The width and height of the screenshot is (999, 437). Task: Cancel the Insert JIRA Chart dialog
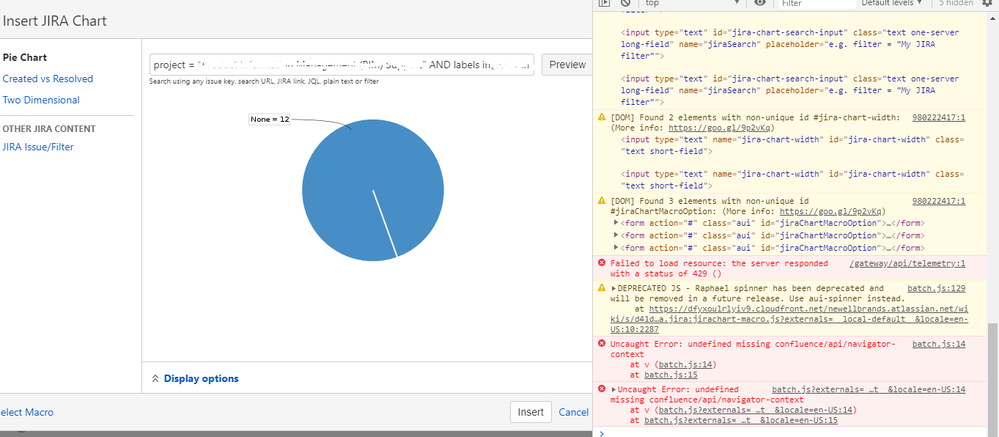pyautogui.click(x=573, y=412)
